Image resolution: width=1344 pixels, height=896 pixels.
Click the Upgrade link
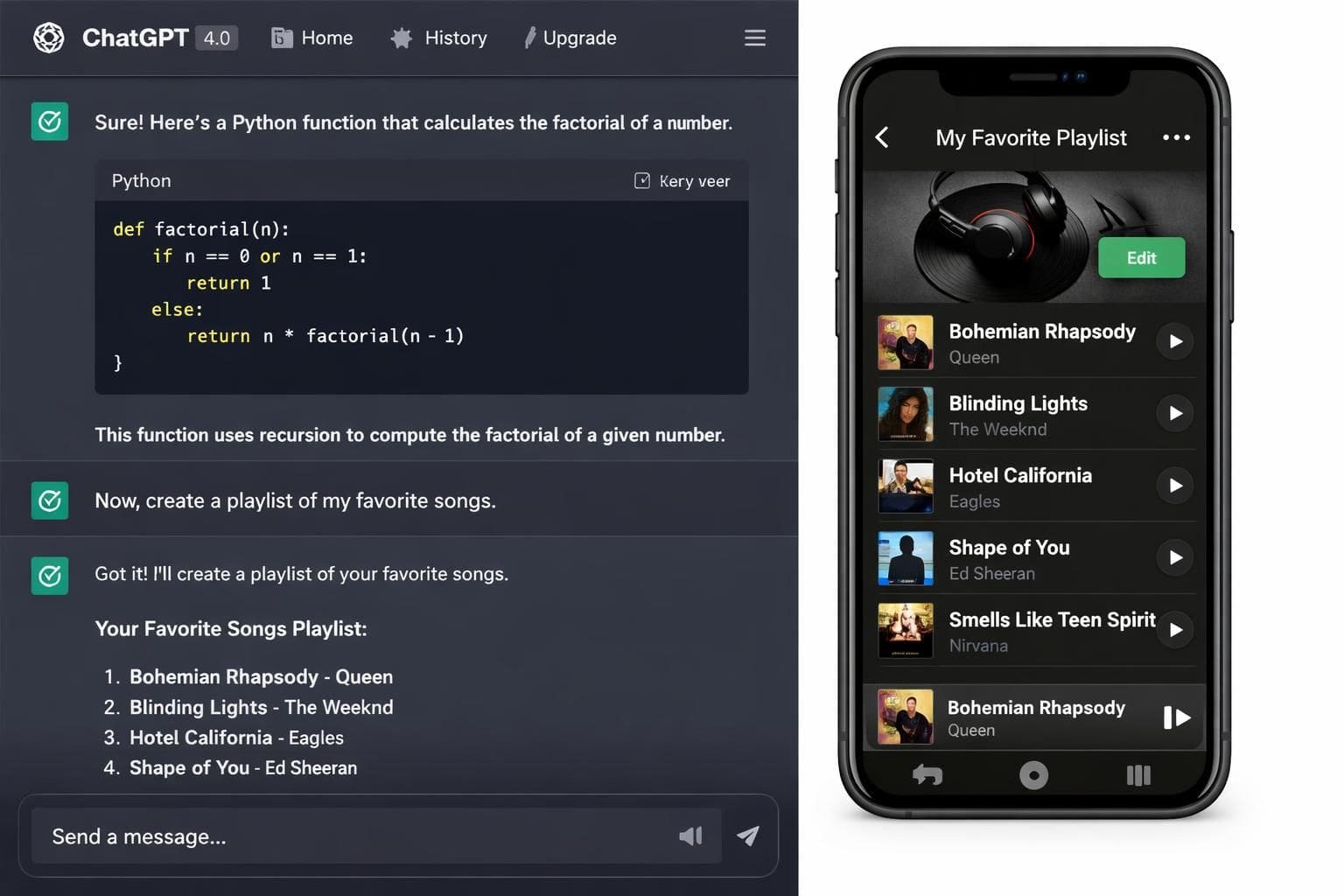pyautogui.click(x=570, y=38)
